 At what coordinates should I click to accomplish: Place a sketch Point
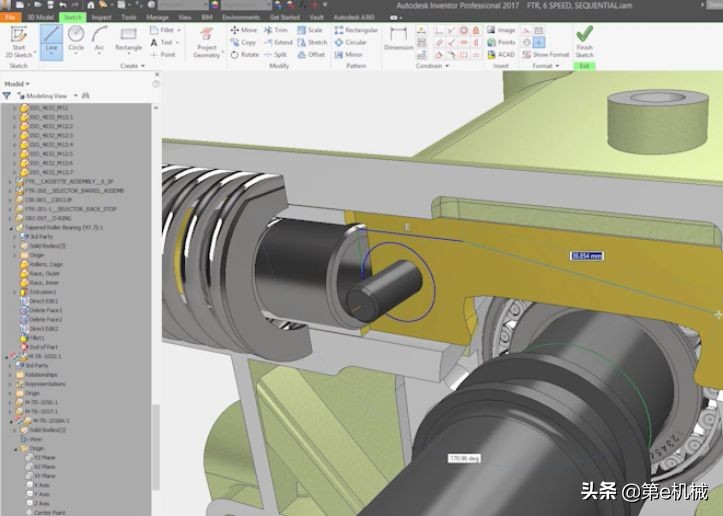[162, 54]
